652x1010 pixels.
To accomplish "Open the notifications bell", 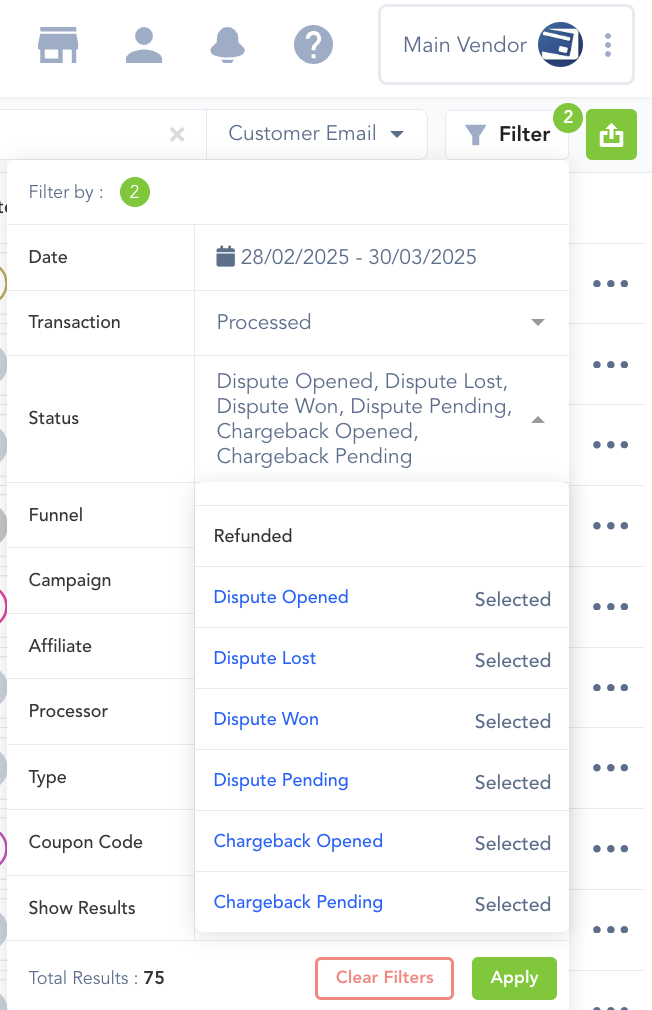I will click(x=228, y=44).
